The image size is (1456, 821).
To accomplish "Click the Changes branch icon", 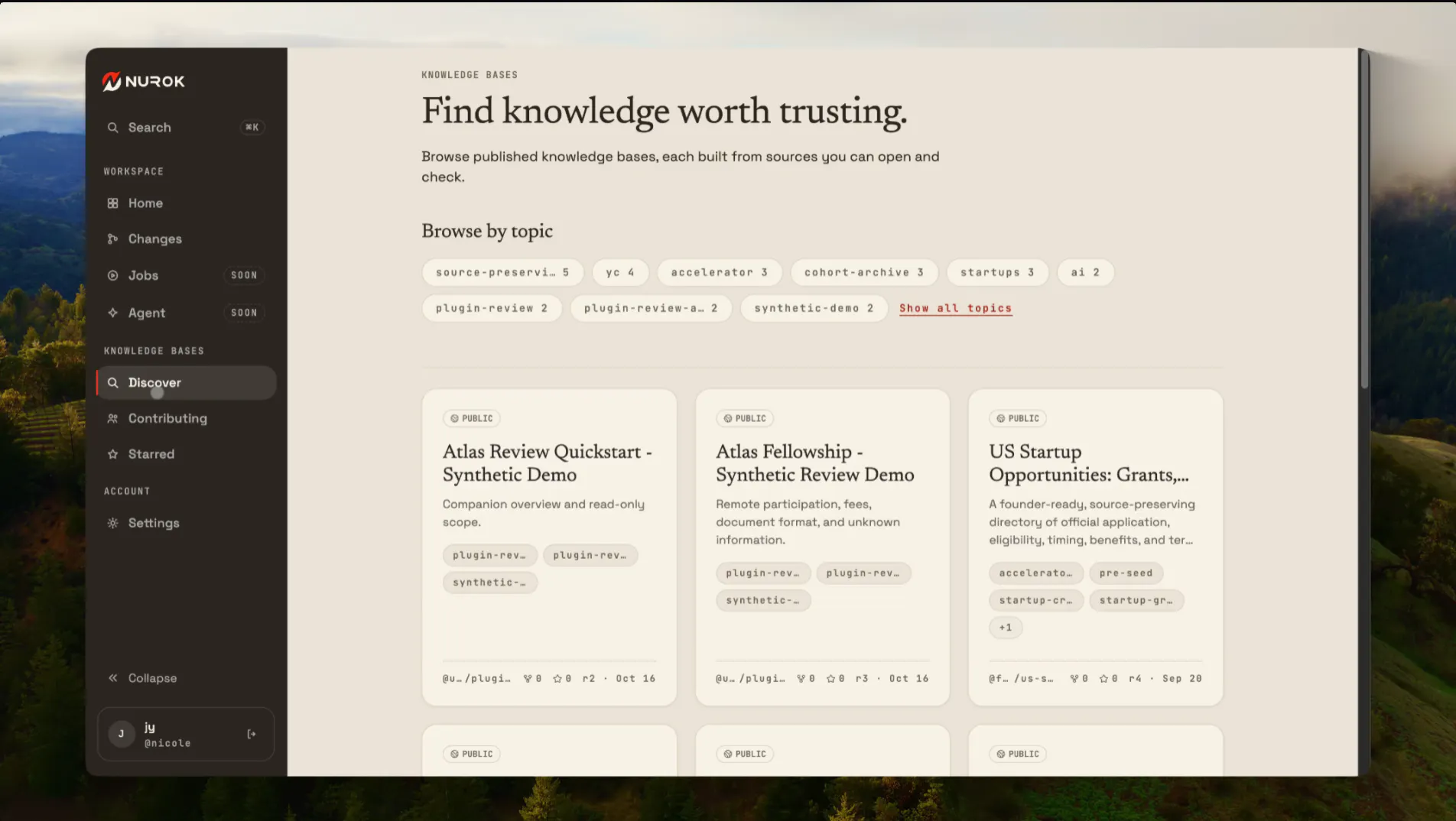I will (113, 239).
